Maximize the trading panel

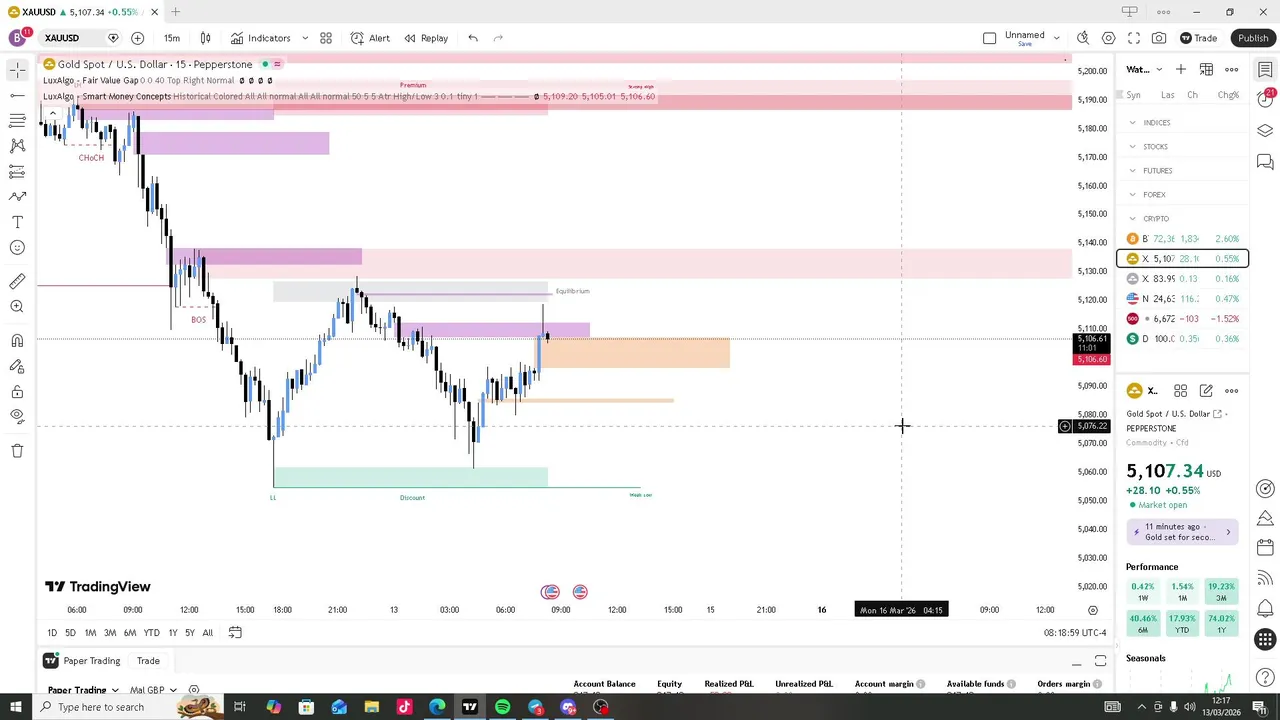pos(1101,662)
